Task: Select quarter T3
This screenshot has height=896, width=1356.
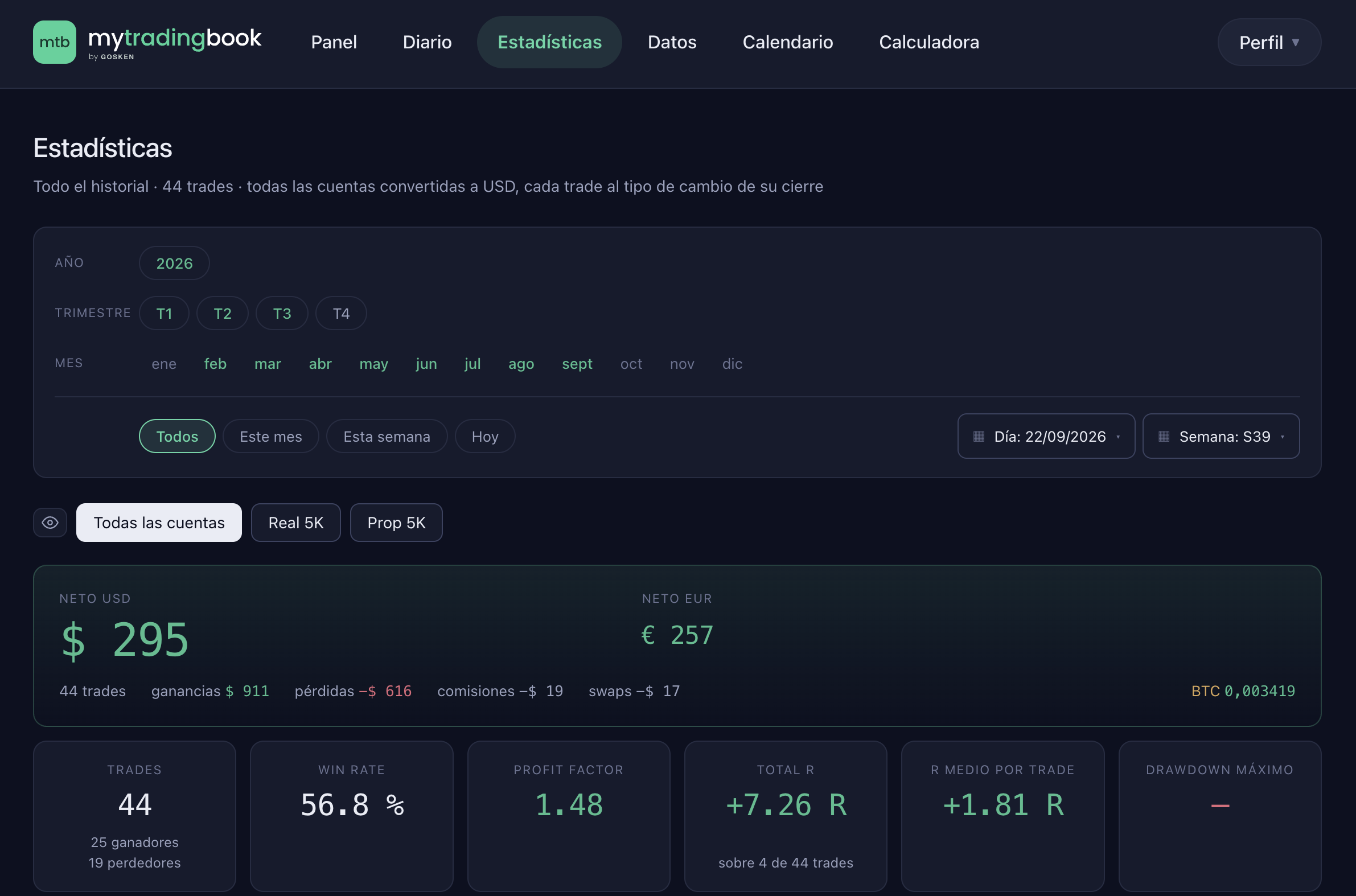Action: (282, 313)
